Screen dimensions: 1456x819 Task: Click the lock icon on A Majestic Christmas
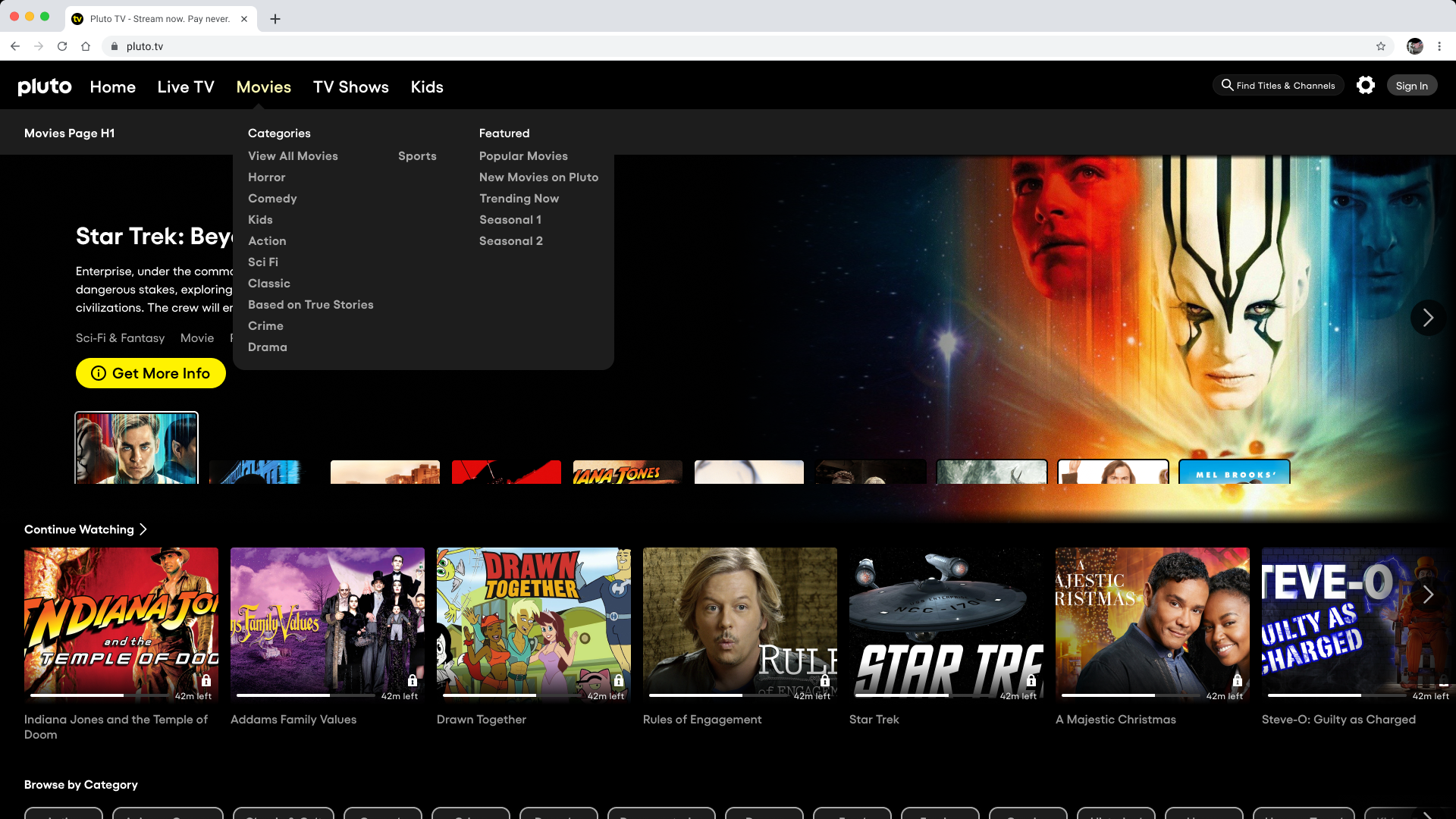1238,680
